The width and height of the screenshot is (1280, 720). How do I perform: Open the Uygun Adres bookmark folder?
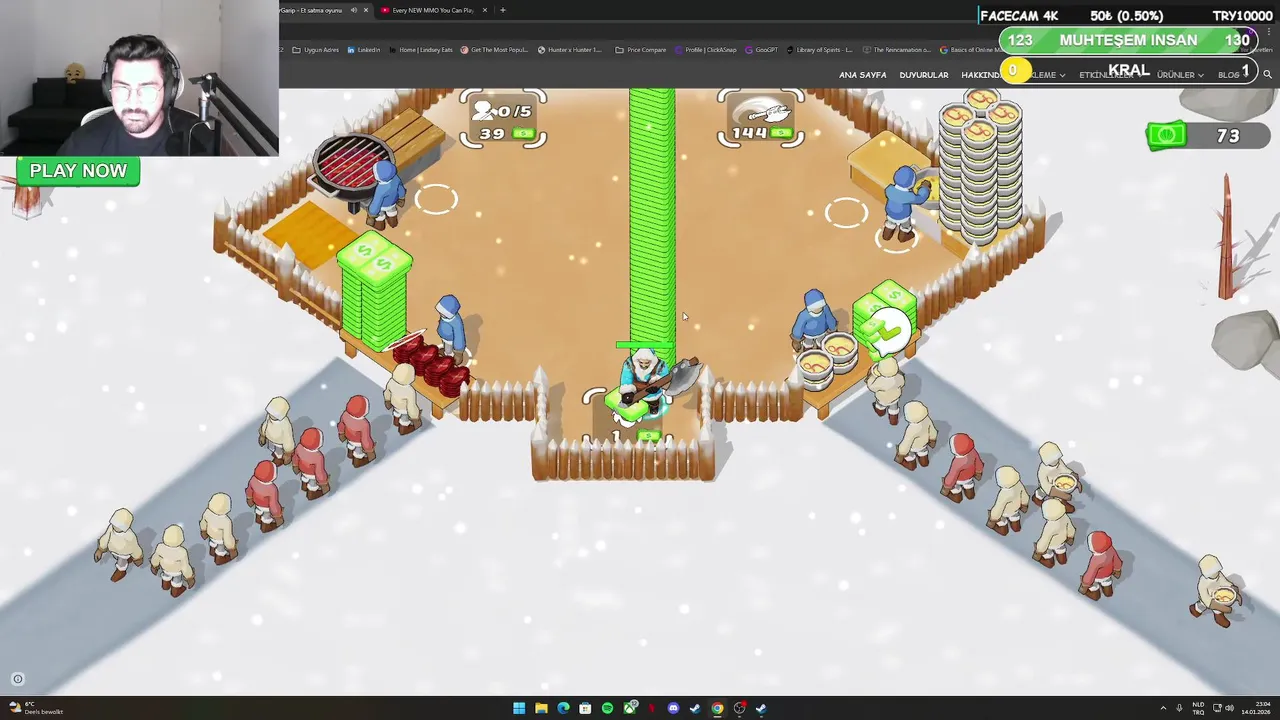(314, 50)
